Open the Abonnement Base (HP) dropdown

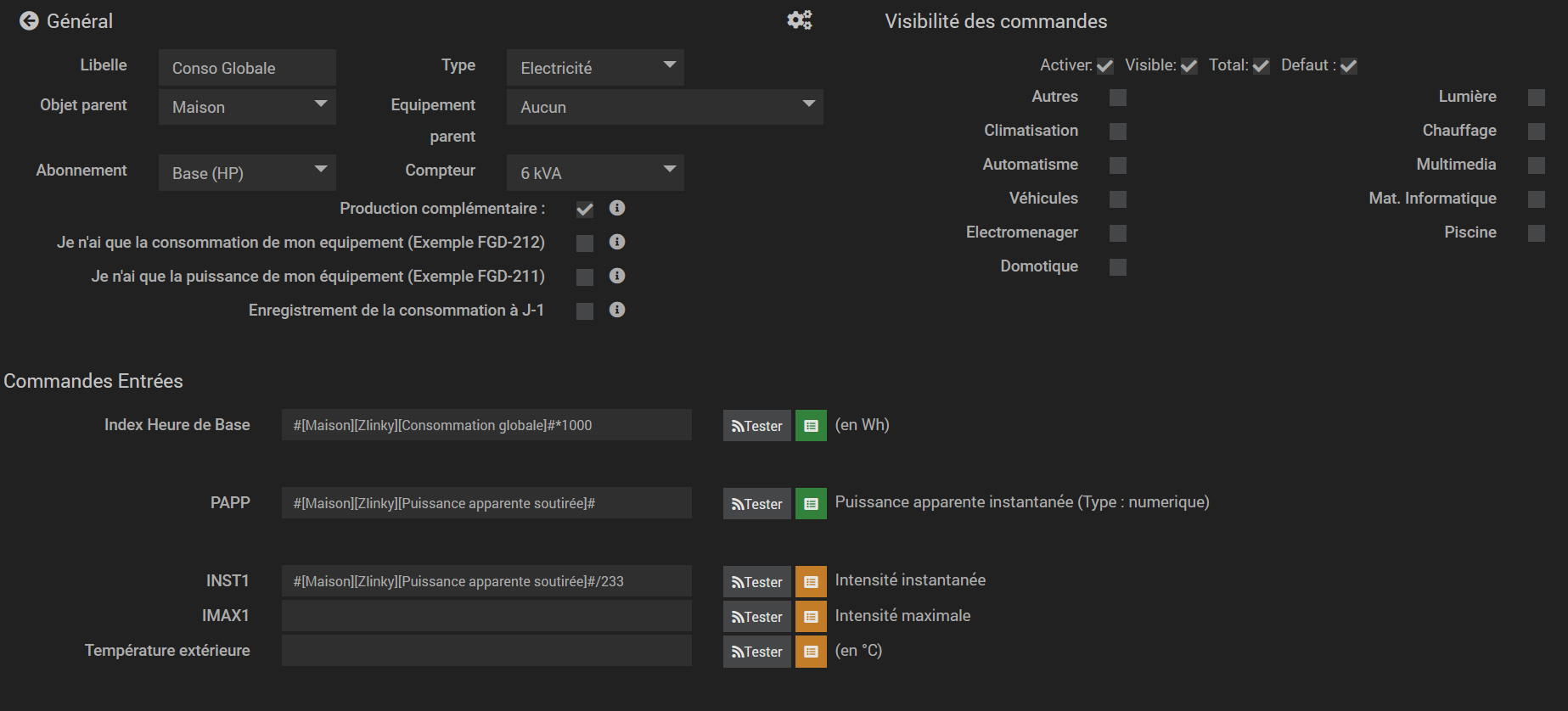click(x=247, y=173)
